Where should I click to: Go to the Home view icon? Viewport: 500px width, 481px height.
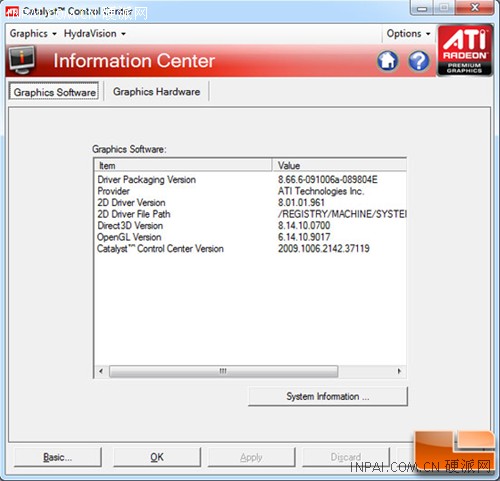click(x=387, y=61)
